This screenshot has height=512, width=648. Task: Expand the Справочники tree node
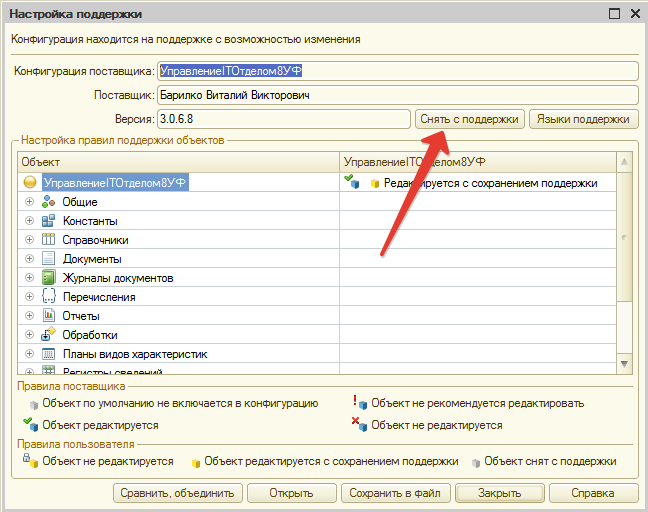tap(29, 240)
